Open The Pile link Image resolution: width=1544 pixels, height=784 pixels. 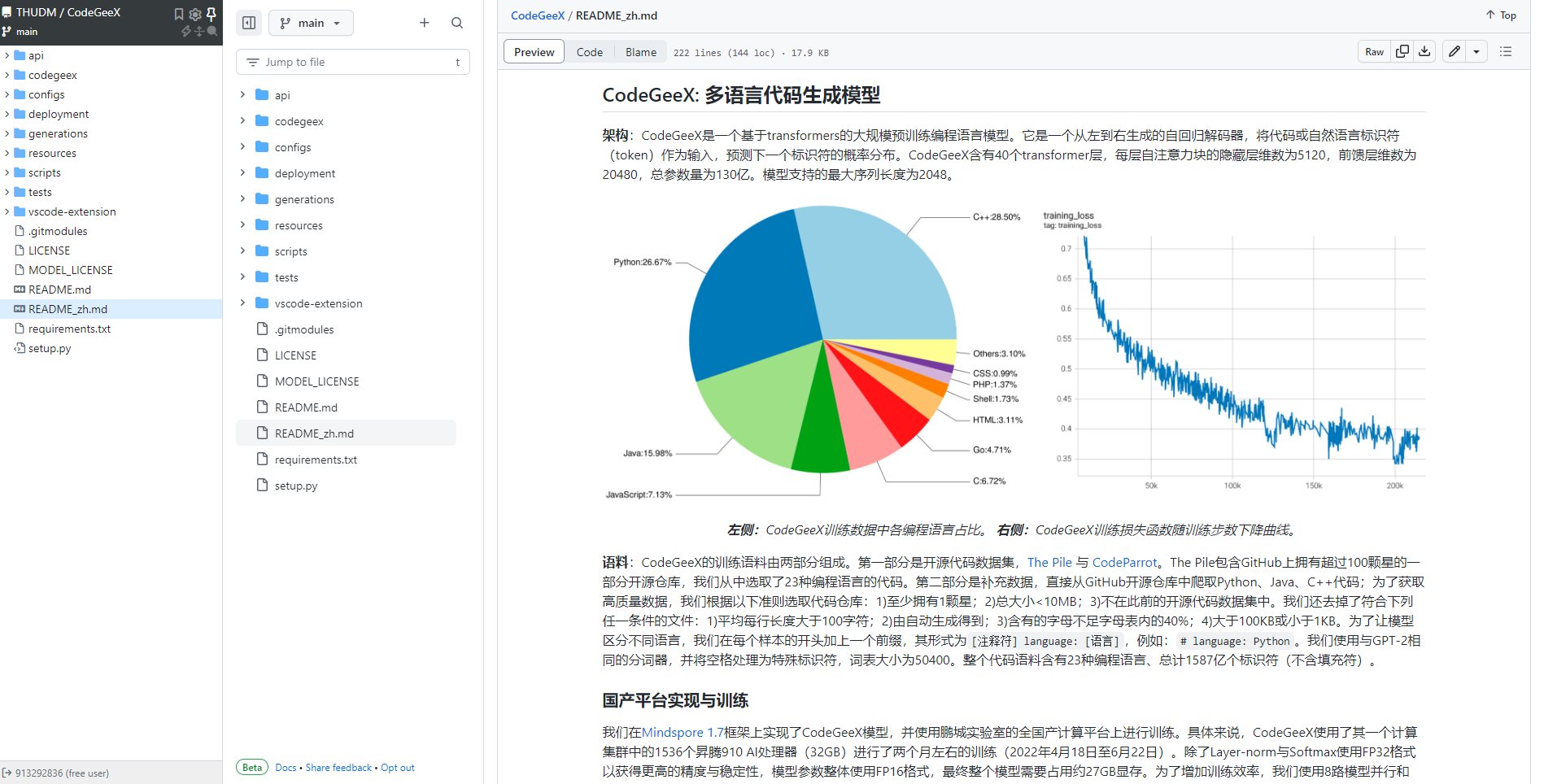(1049, 562)
